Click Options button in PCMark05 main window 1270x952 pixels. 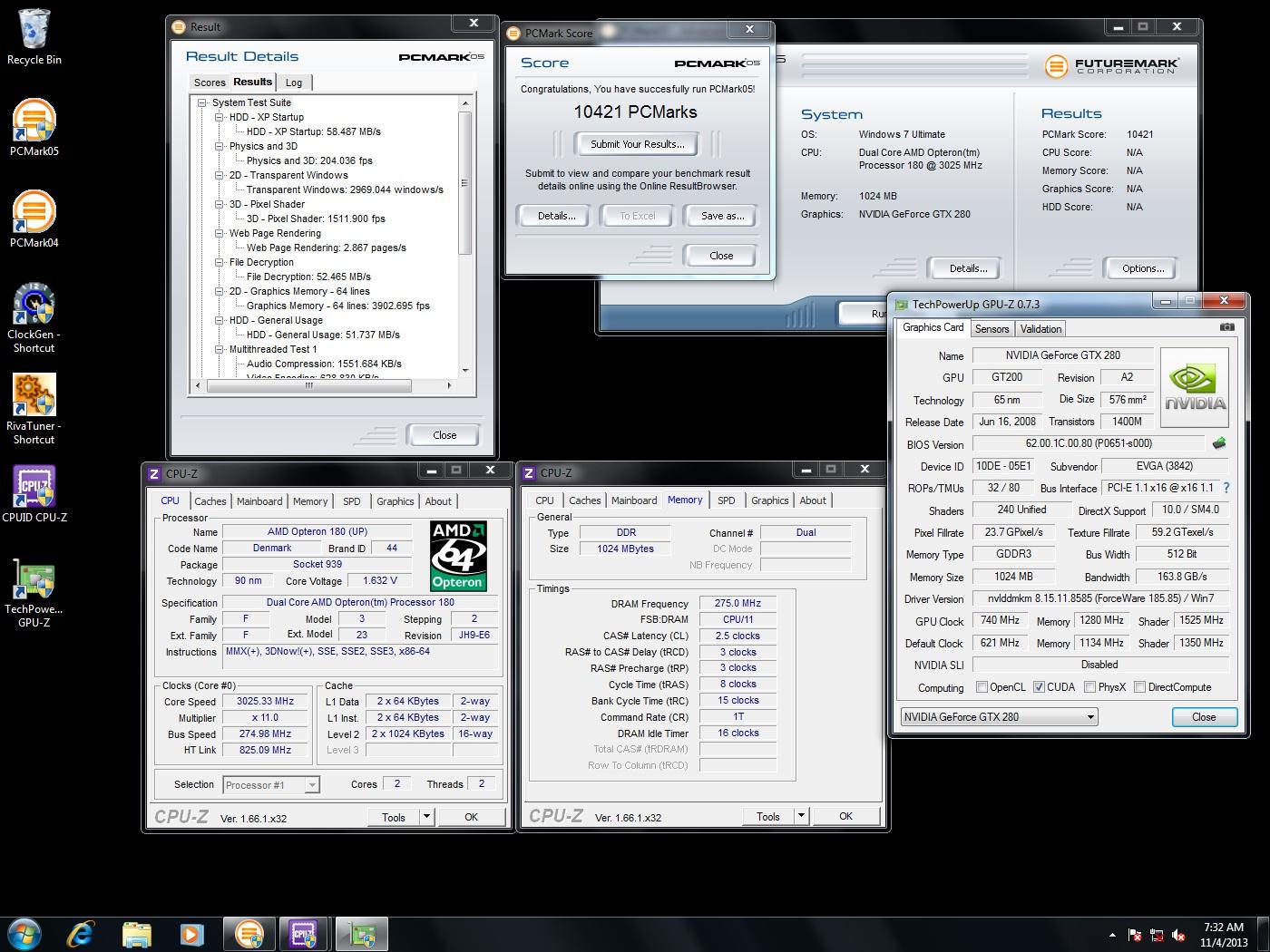click(1142, 268)
